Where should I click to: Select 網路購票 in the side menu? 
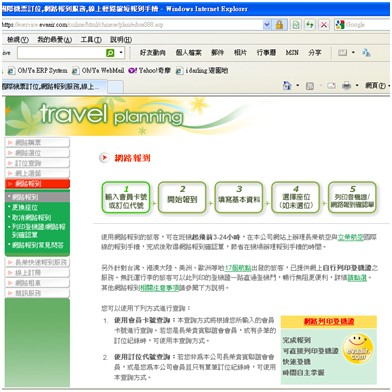37,143
